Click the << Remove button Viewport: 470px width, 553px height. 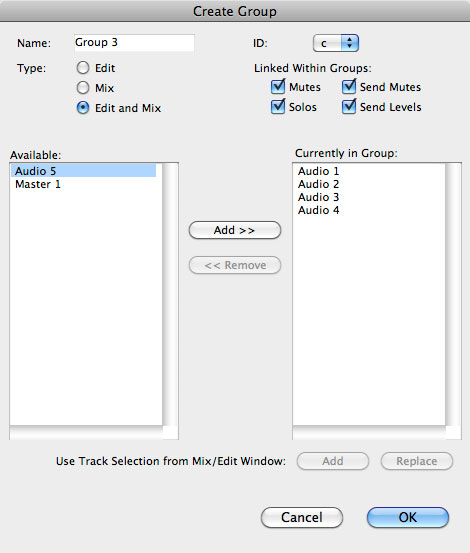(235, 265)
